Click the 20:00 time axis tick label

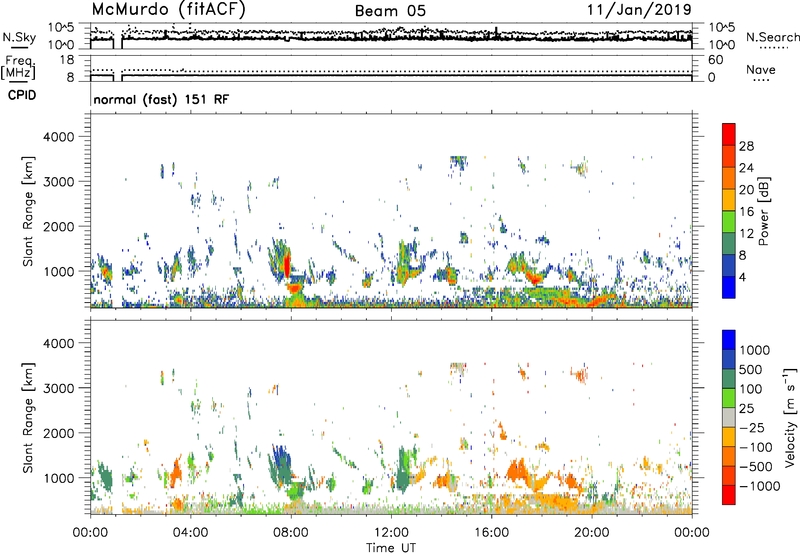click(591, 533)
